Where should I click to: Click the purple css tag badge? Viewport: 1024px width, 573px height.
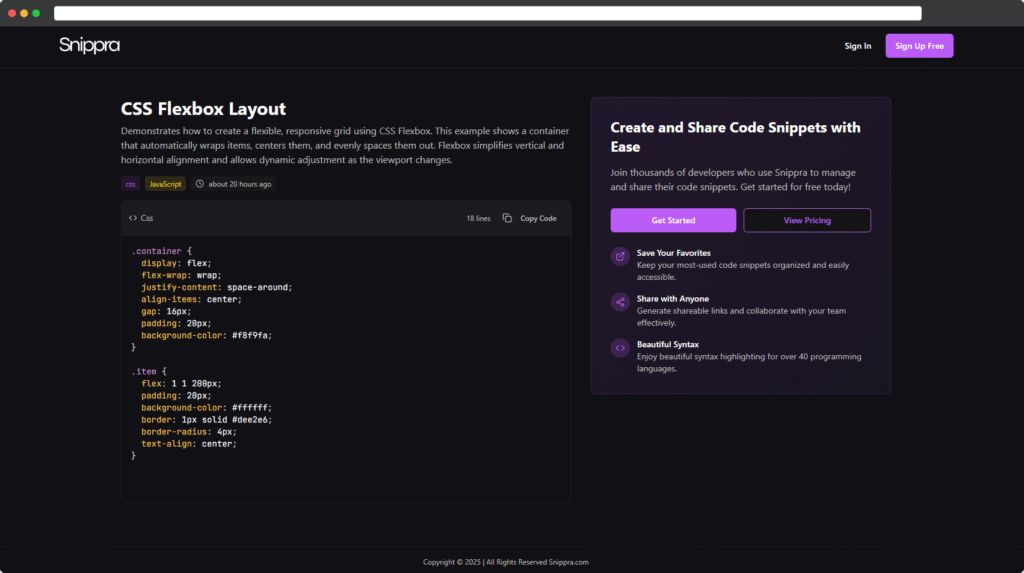coord(130,184)
